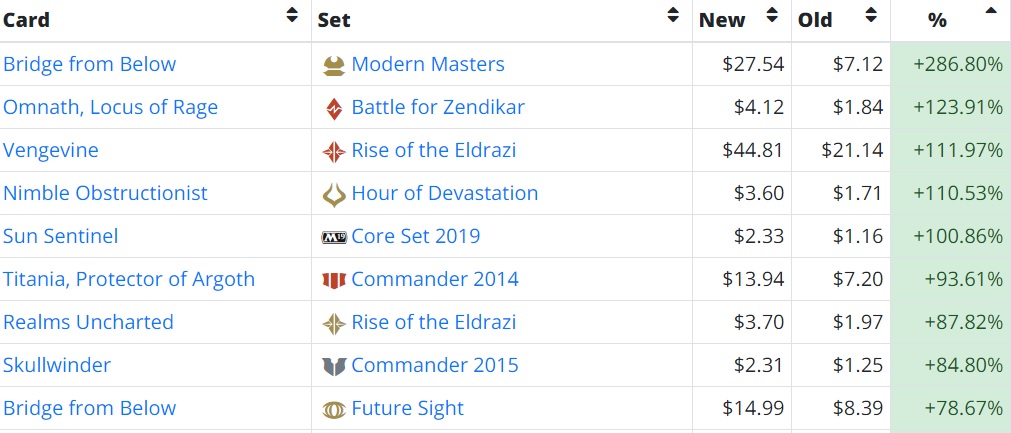Image resolution: width=1011 pixels, height=433 pixels.
Task: Open Omnath, Locus of Rage card page
Action: [110, 107]
